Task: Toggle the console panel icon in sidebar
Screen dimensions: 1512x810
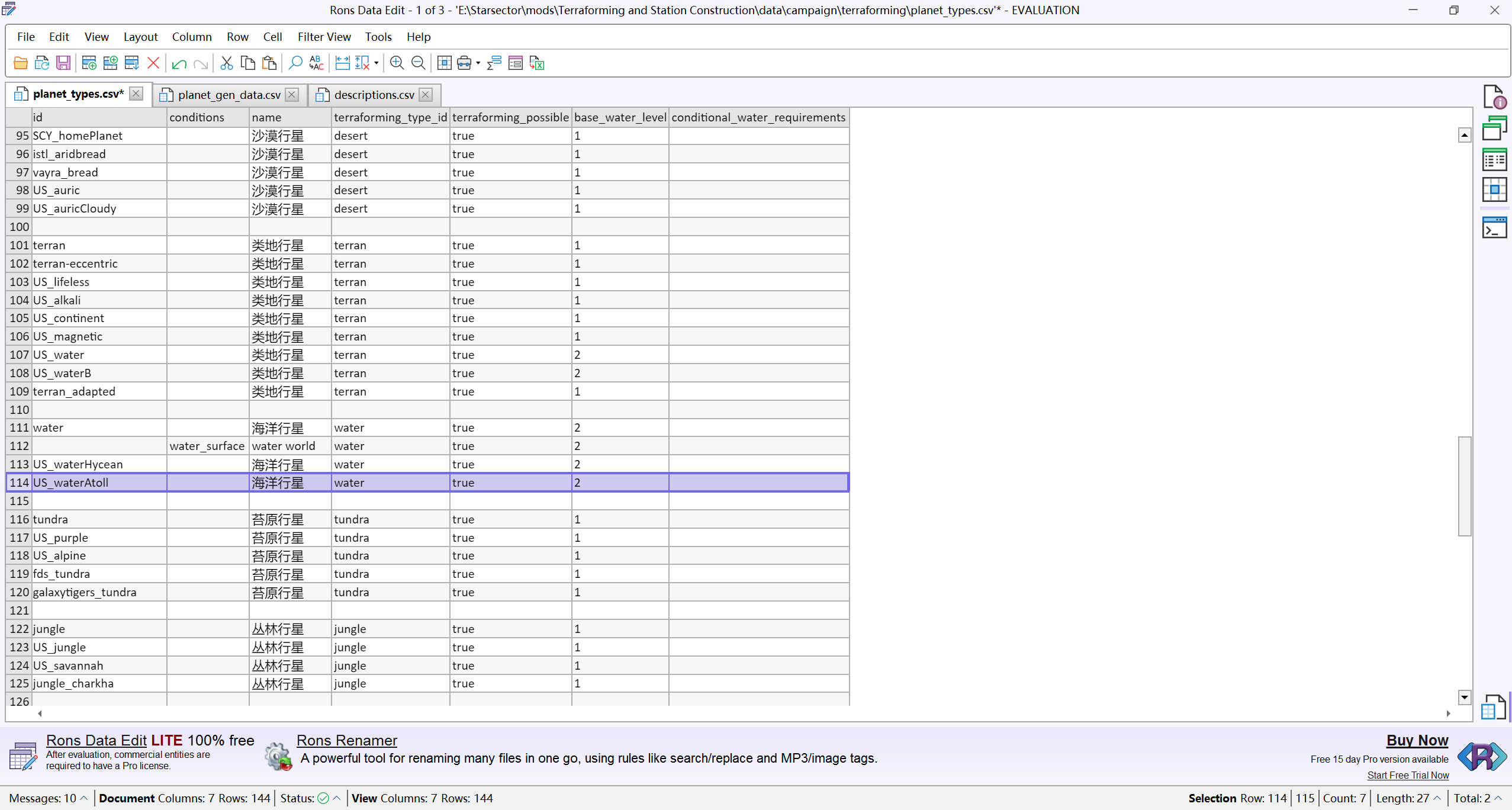Action: (1494, 228)
